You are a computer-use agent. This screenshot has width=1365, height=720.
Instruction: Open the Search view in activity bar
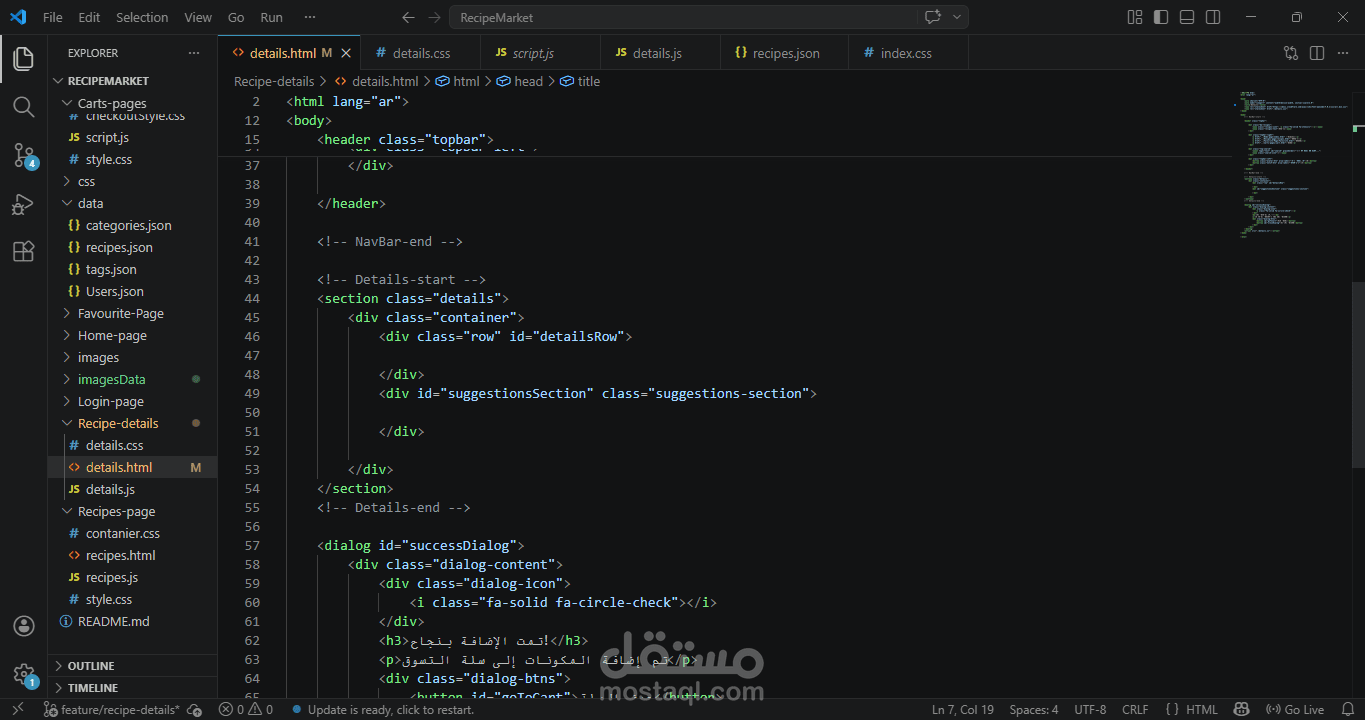(23, 106)
